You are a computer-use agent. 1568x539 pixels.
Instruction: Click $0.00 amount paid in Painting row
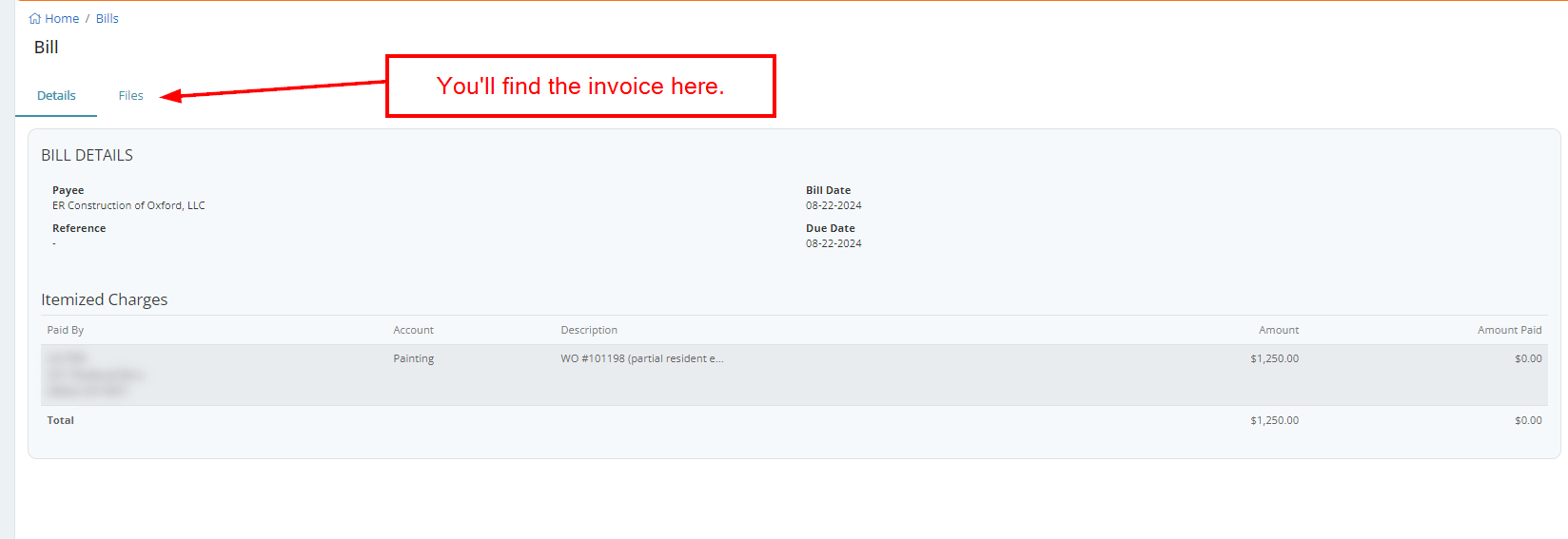click(1528, 358)
